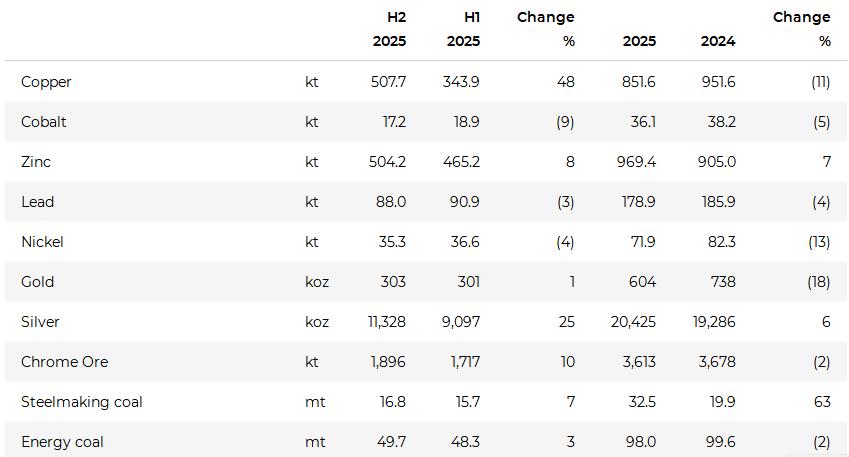
Task: Click the koz unit in the Gold row
Action: (x=317, y=282)
